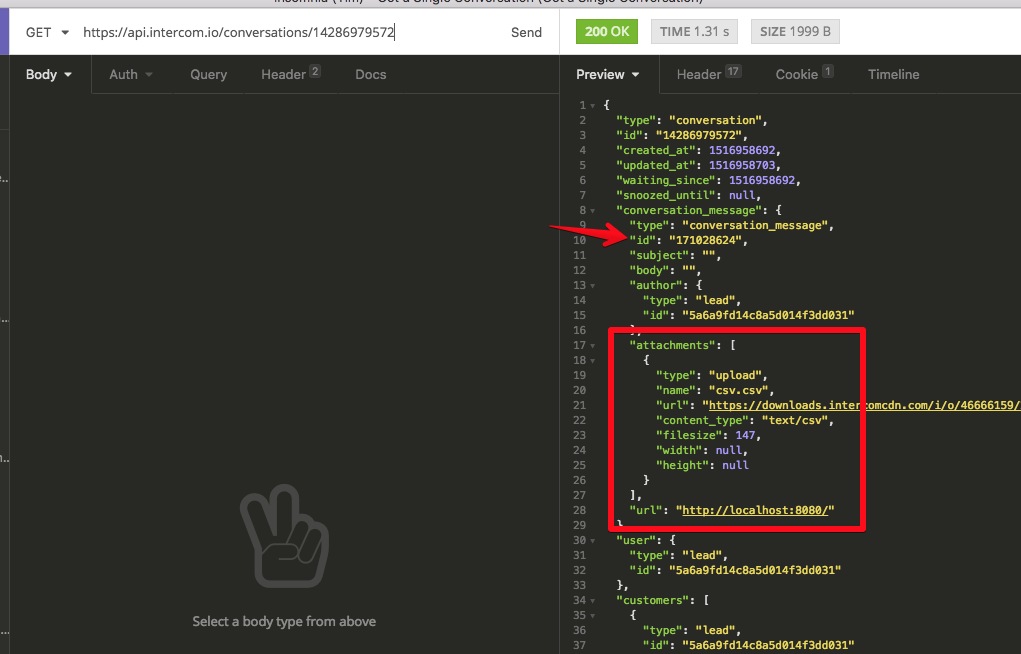Click the 200 OK status badge
Image resolution: width=1021 pixels, height=654 pixels.
tap(607, 31)
